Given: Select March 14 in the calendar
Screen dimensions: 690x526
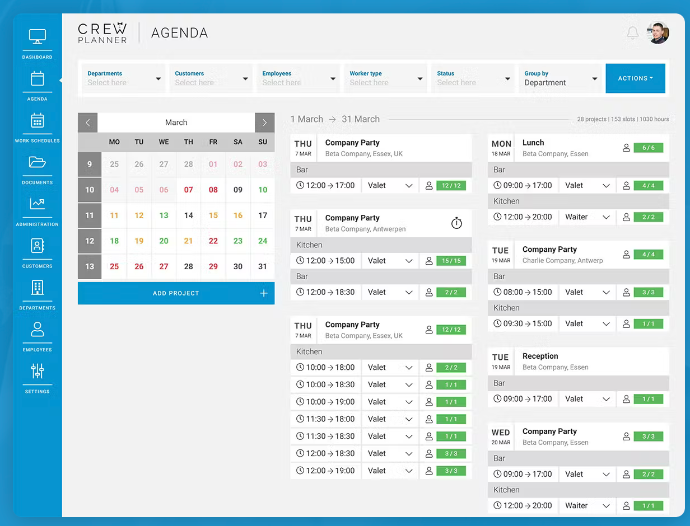Looking at the screenshot, I should point(188,215).
